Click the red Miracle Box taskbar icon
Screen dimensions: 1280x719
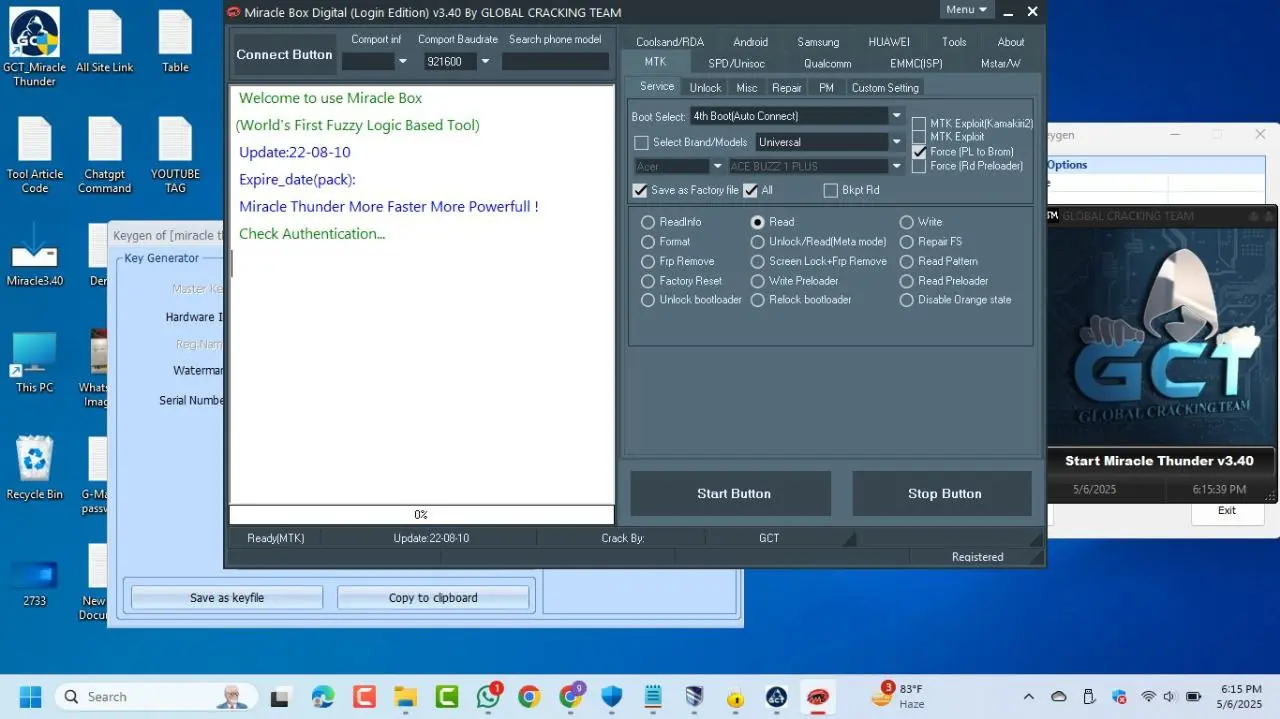(818, 697)
